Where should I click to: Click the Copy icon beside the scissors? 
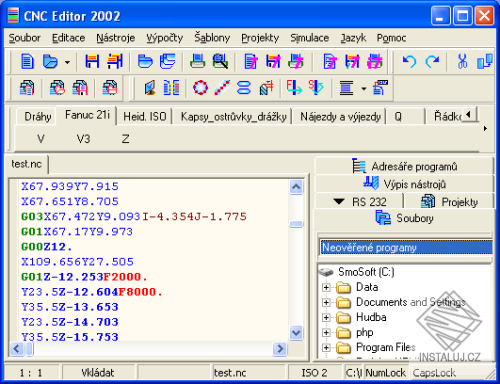click(485, 62)
